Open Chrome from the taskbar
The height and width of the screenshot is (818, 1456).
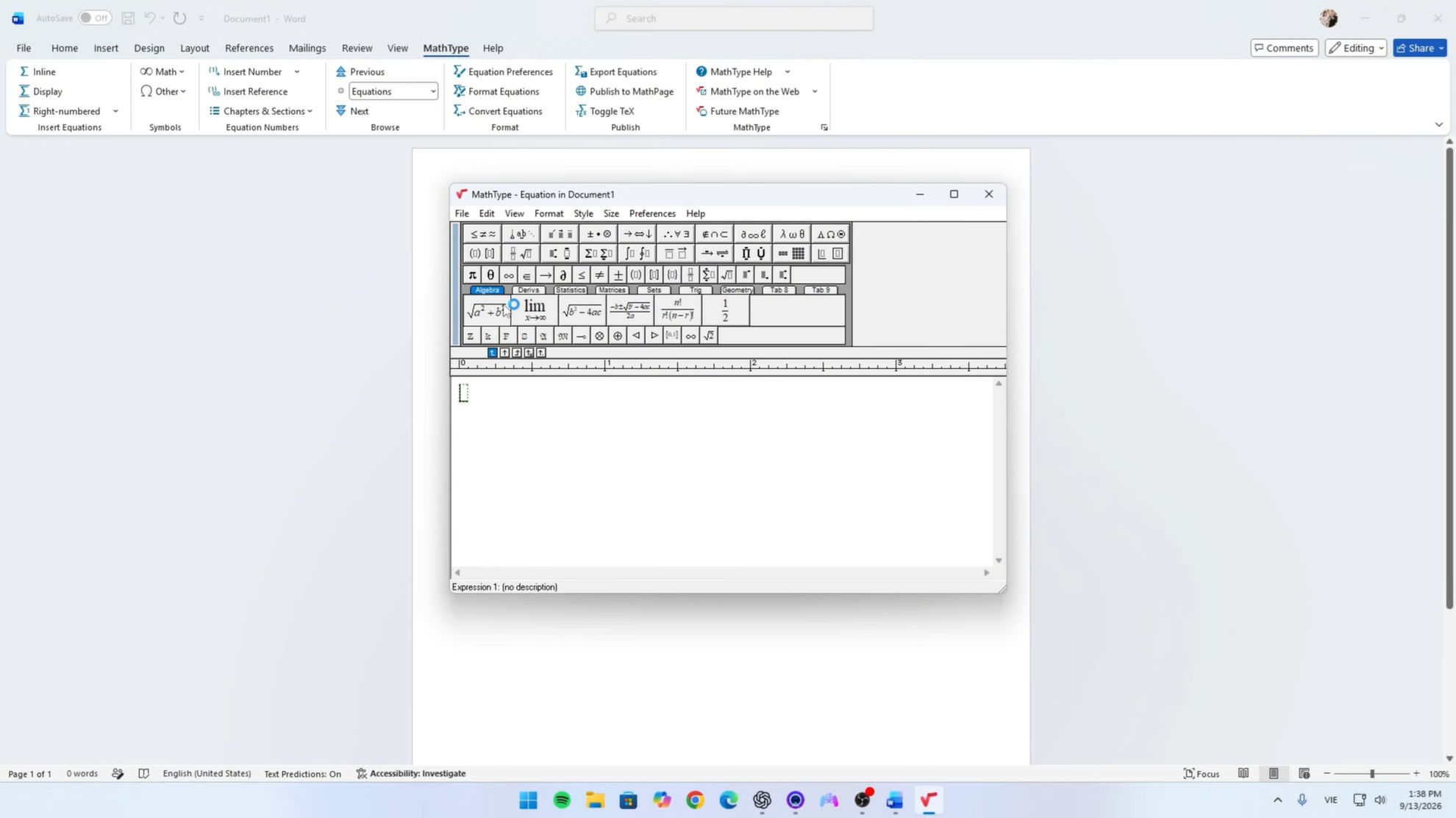(695, 800)
